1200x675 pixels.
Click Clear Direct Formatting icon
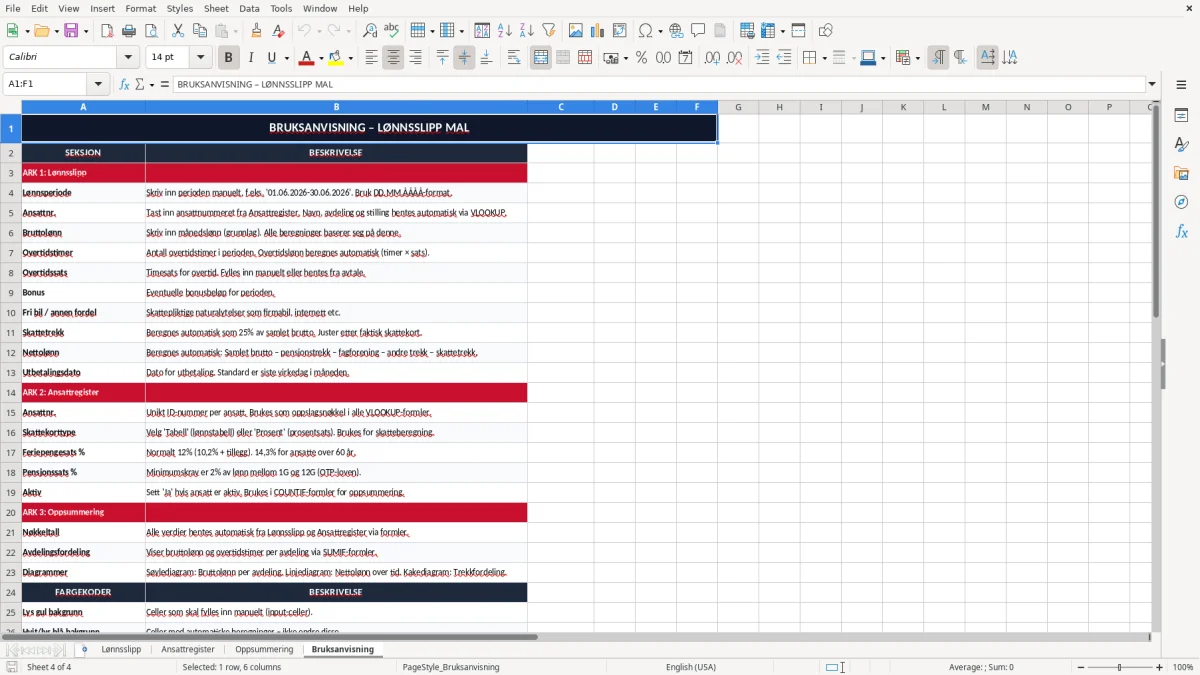(x=278, y=31)
